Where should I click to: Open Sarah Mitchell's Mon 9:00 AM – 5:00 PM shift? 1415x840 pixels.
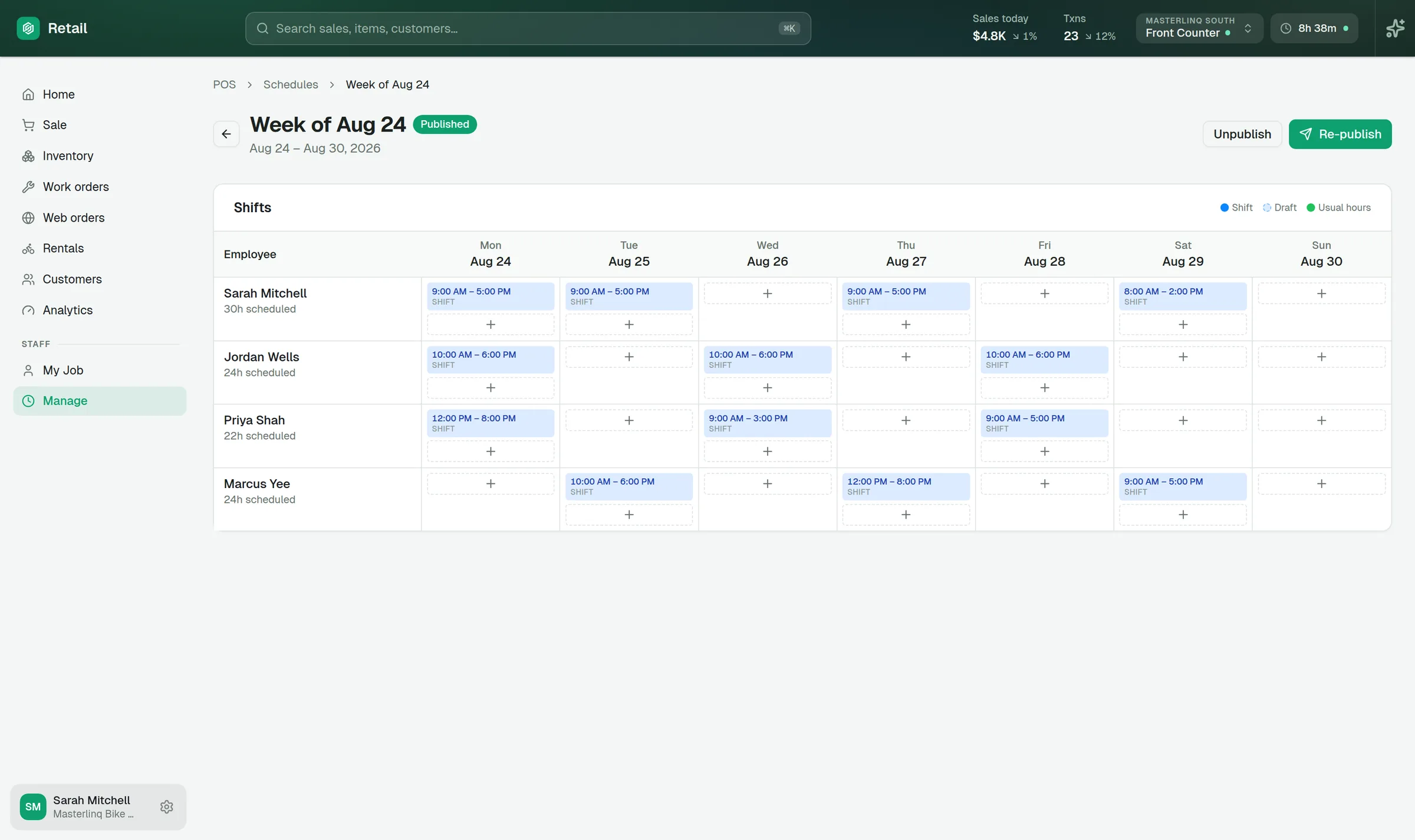491,297
